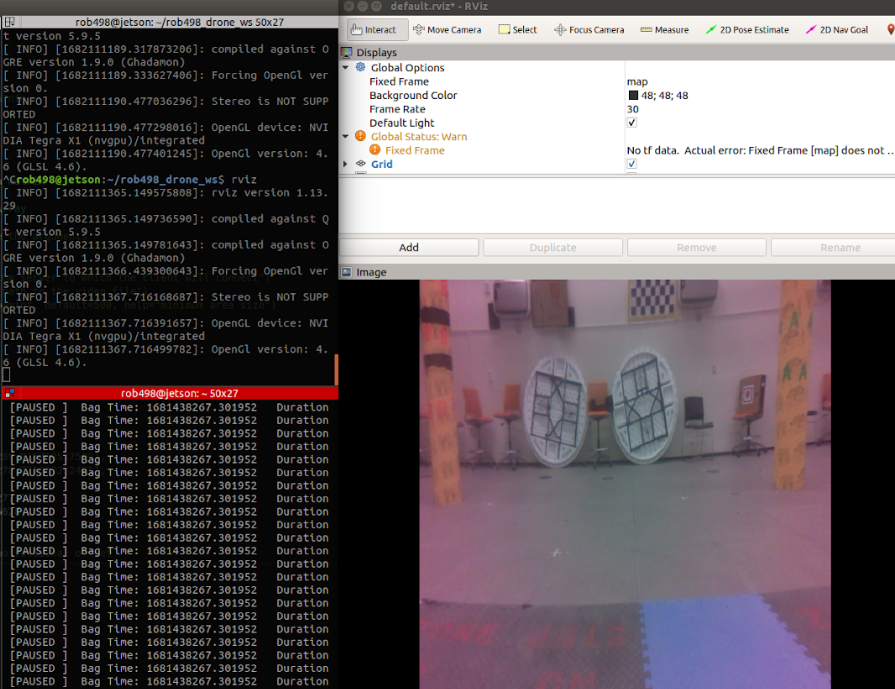Edit the Frame Rate value

[x=700, y=109]
